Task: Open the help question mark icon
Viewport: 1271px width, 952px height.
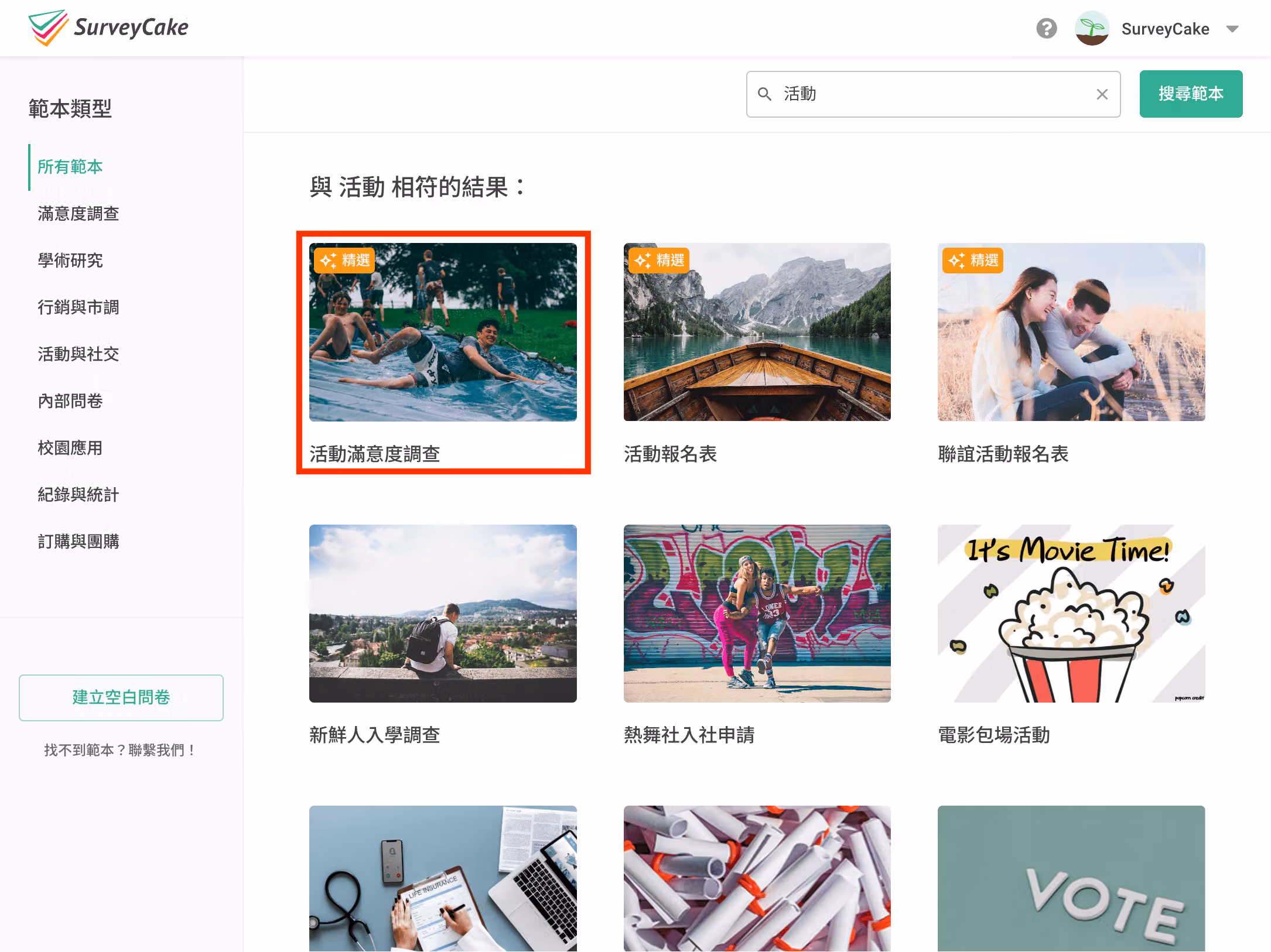Action: (1046, 28)
